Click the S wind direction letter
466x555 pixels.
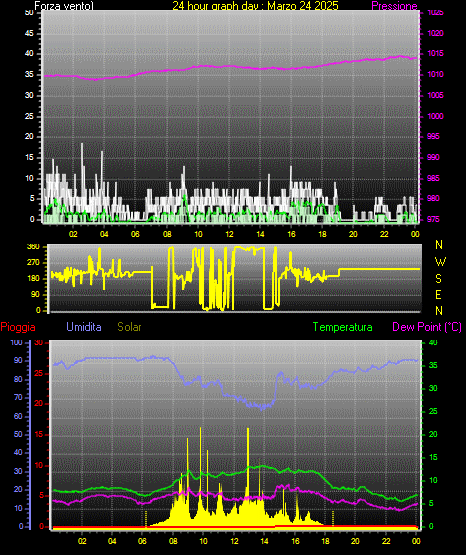coord(438,279)
